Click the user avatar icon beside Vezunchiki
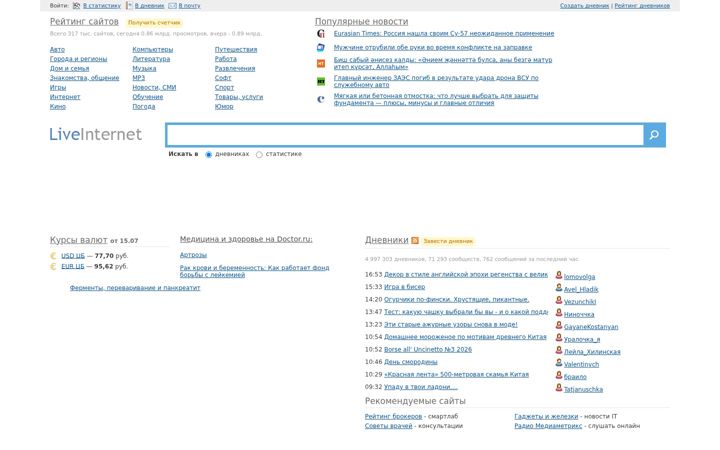 [x=559, y=300]
